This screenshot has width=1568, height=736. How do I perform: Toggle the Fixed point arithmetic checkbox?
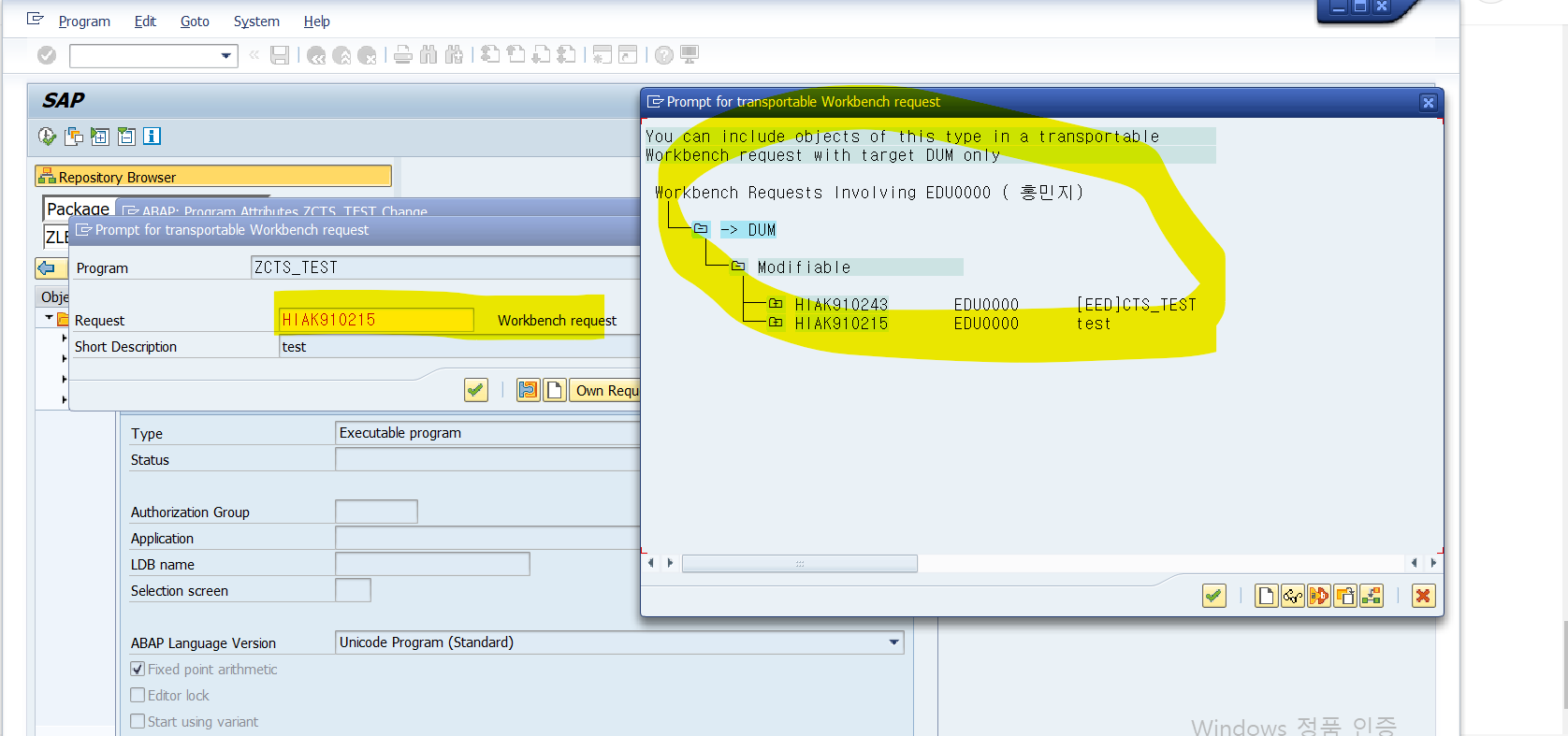coord(138,669)
